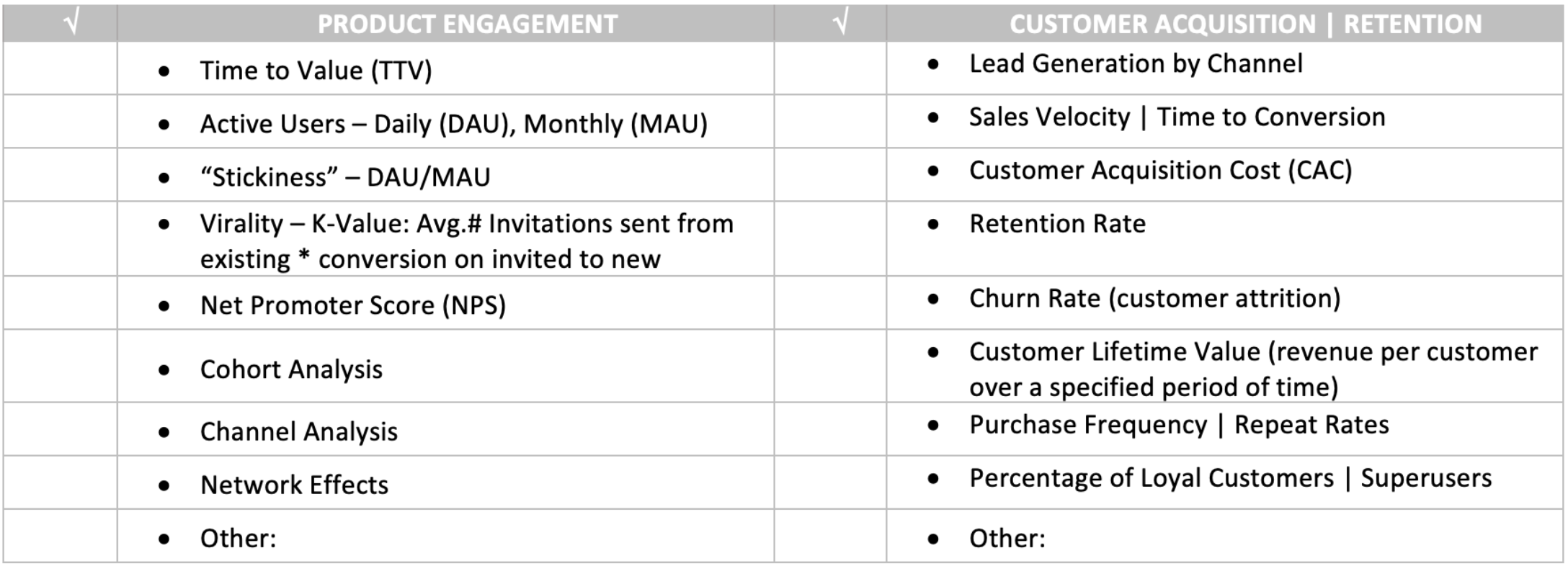Click the "Stickiness" – DAU/MAU item
This screenshot has width=1568, height=566.
tap(345, 177)
